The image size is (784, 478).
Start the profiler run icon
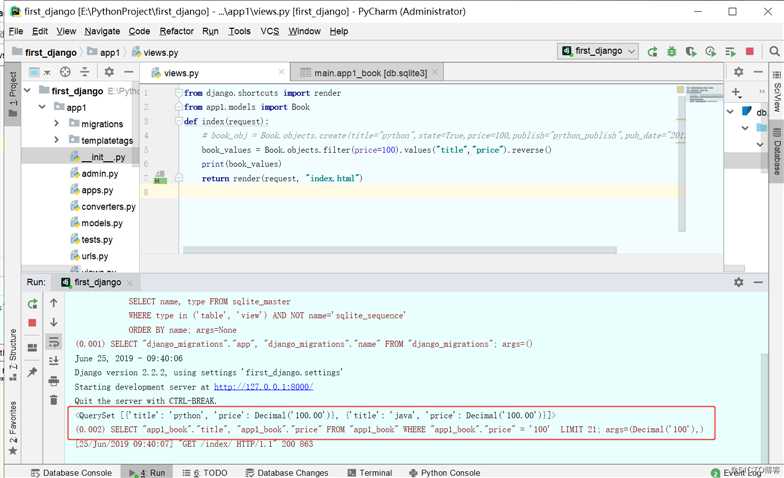tap(710, 52)
